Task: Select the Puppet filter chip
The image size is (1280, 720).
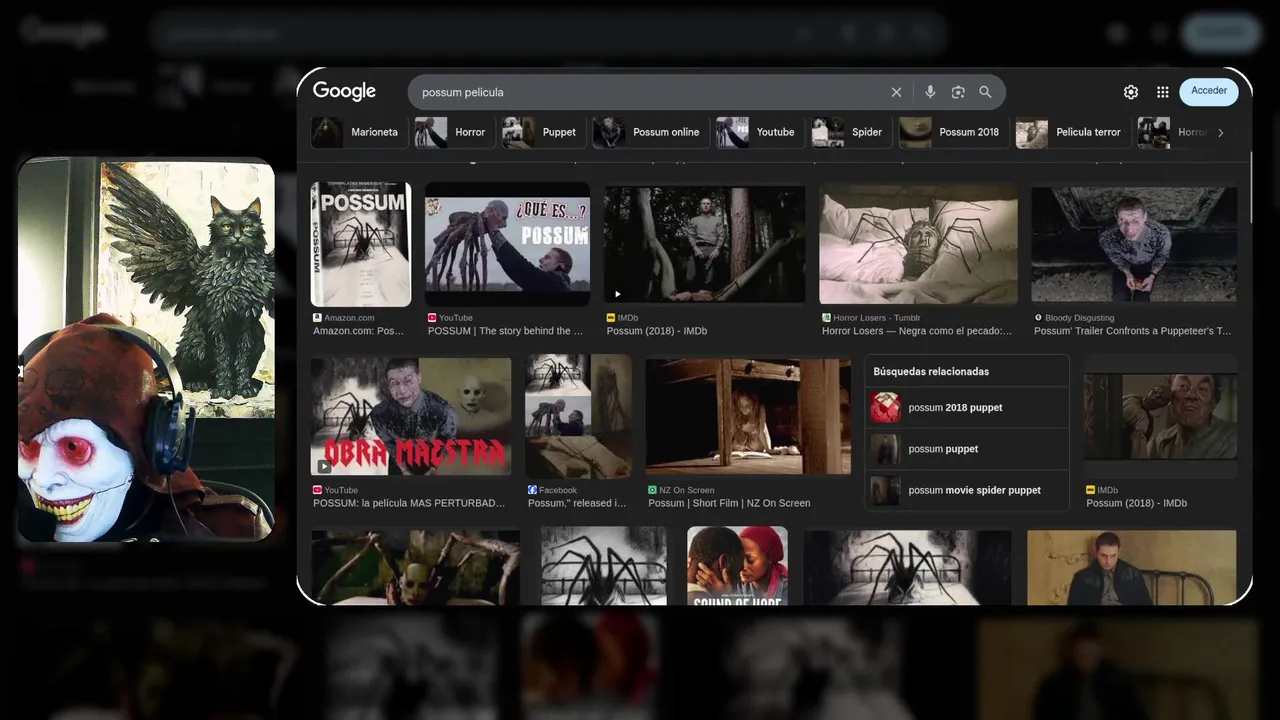Action: tap(542, 132)
